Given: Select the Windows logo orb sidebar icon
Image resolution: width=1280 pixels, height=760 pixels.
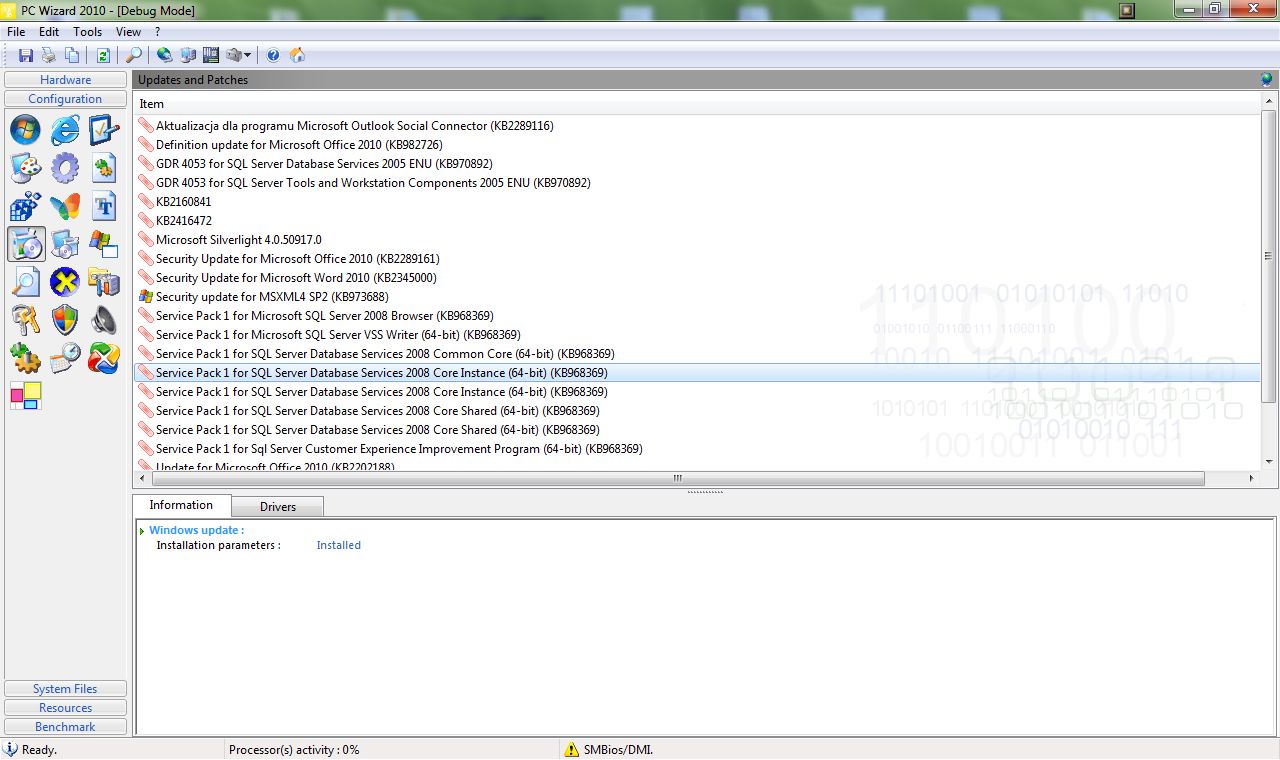Looking at the screenshot, I should 26,129.
